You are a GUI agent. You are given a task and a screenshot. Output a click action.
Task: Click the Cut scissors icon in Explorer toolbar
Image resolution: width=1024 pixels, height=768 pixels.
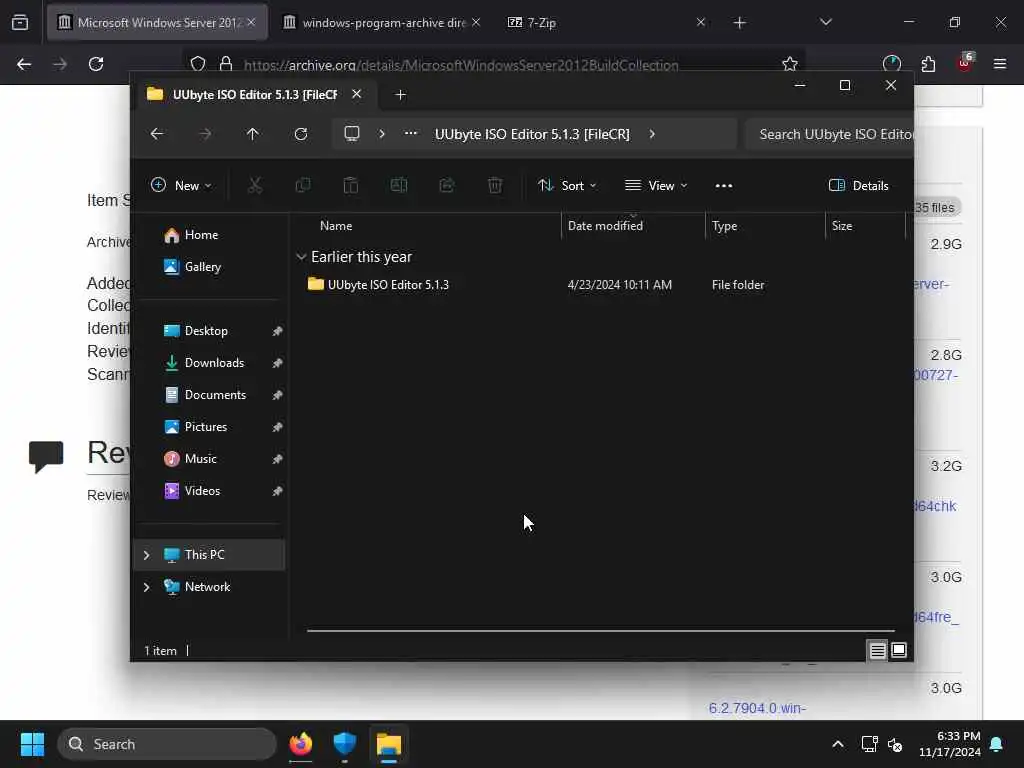[255, 185]
